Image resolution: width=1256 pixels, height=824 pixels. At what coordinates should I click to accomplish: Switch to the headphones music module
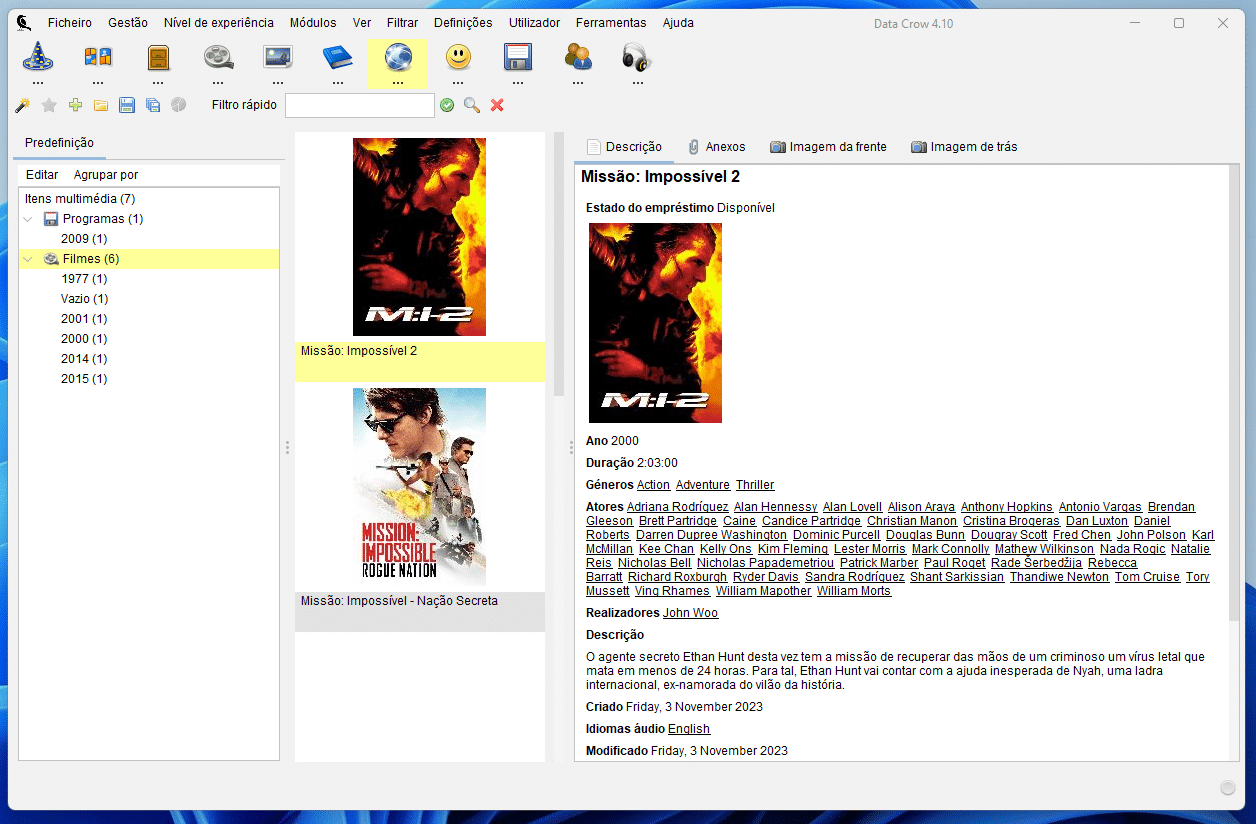click(x=637, y=58)
